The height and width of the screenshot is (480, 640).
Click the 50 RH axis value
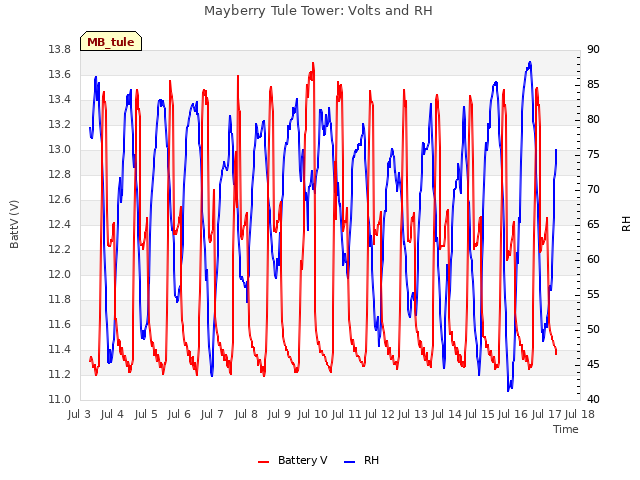(593, 330)
